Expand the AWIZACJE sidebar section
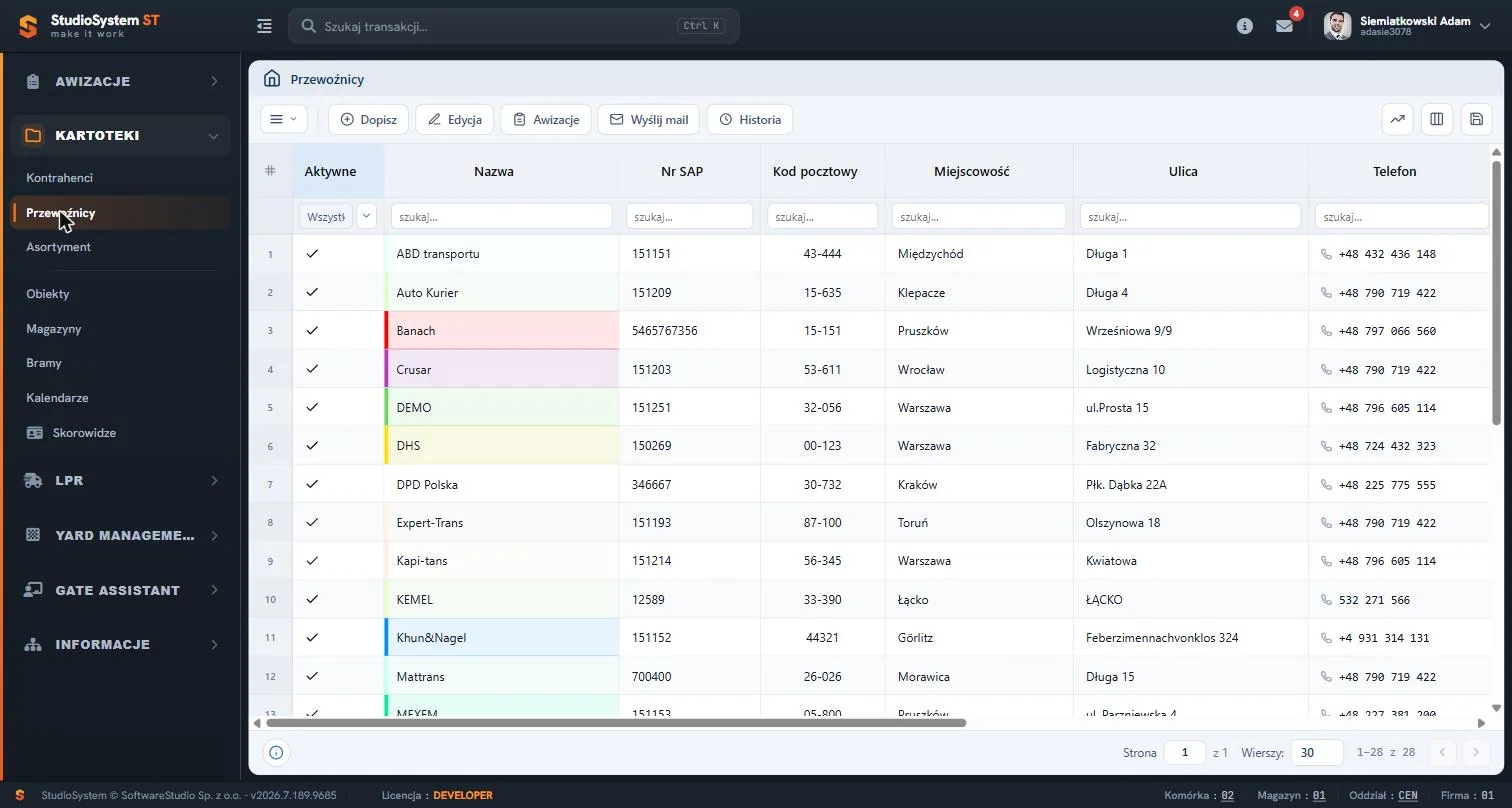 [120, 81]
